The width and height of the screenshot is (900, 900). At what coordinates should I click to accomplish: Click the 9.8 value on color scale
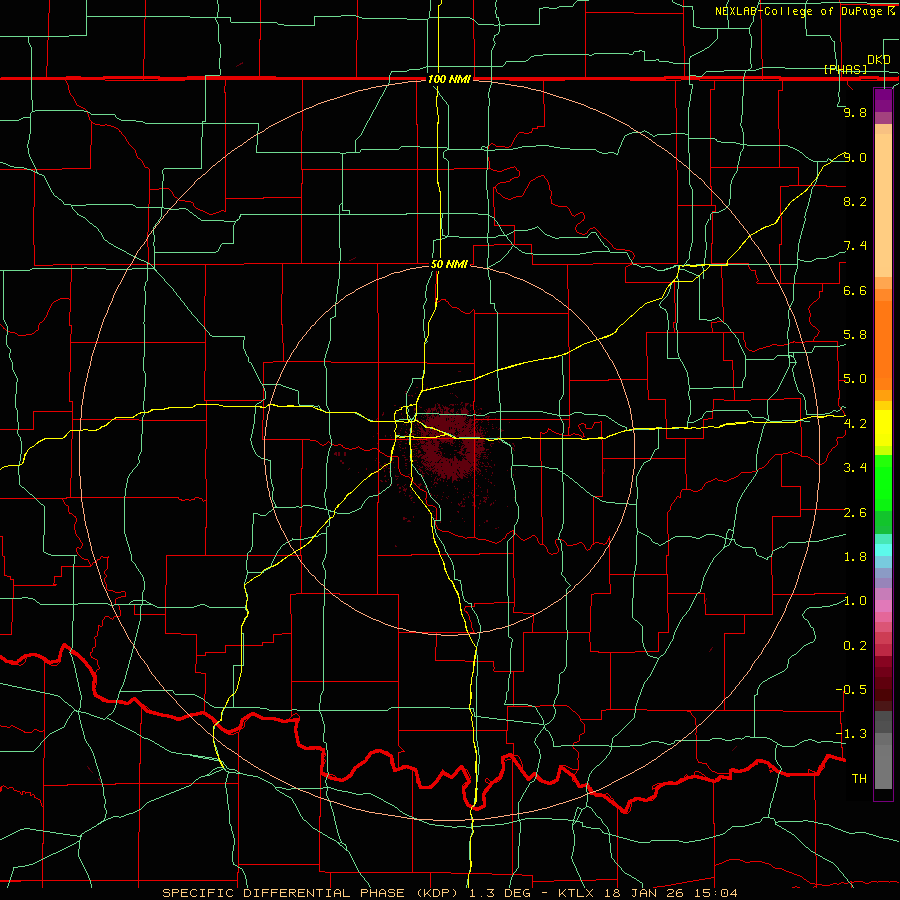coord(855,113)
